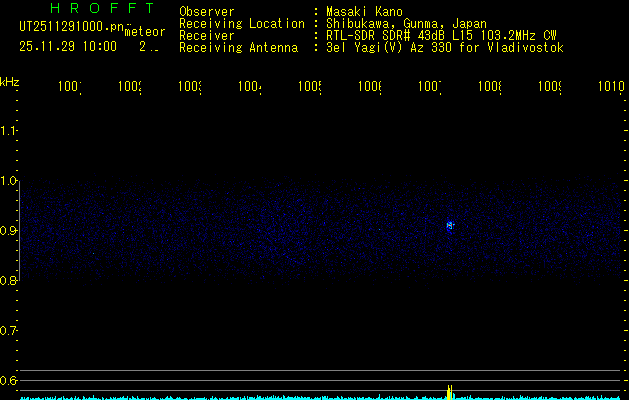Click the Receiving Antenna field label
The image size is (629, 400).
(238, 47)
